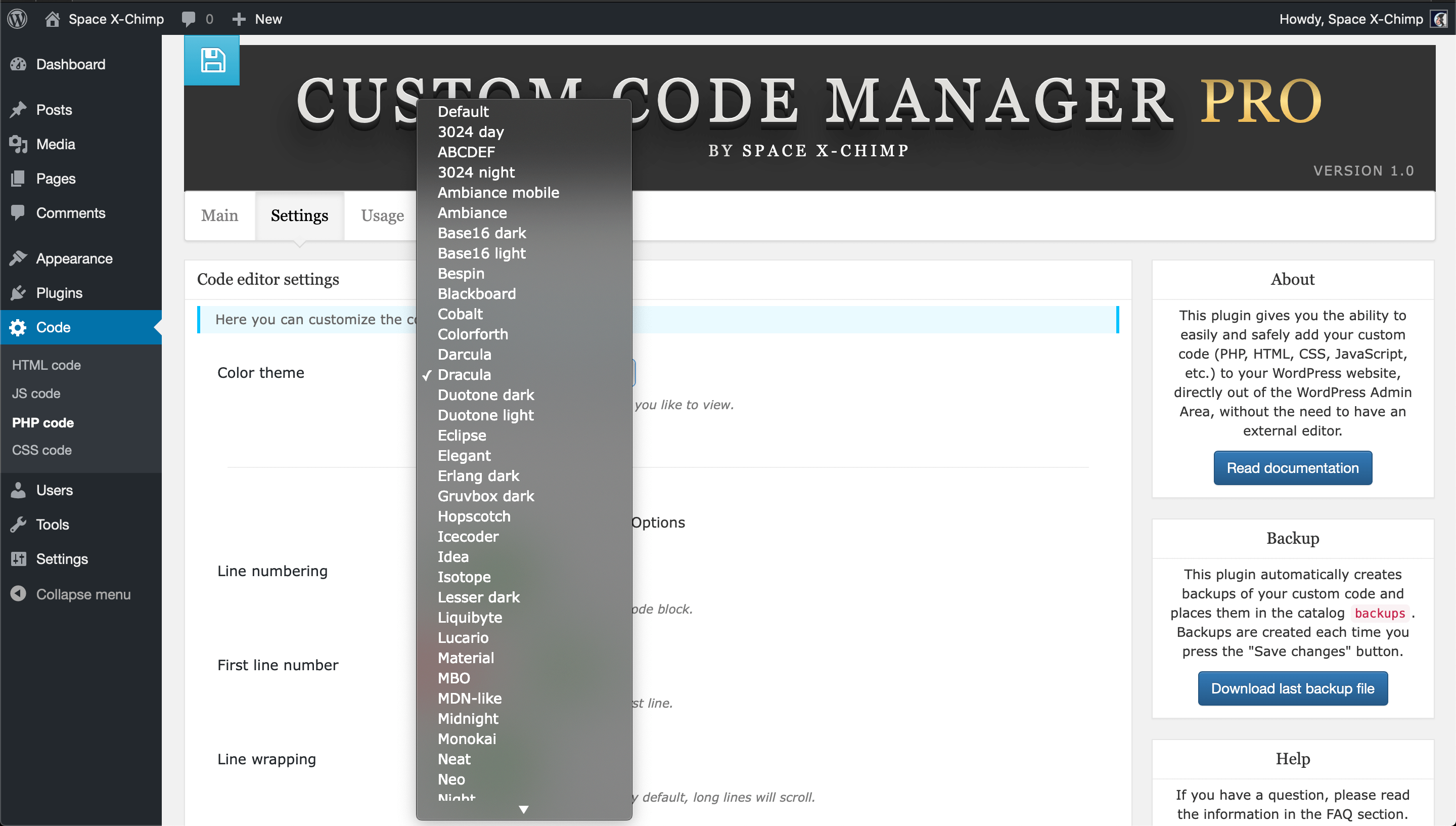Switch to the Main tab
1456x826 pixels.
[x=219, y=215]
